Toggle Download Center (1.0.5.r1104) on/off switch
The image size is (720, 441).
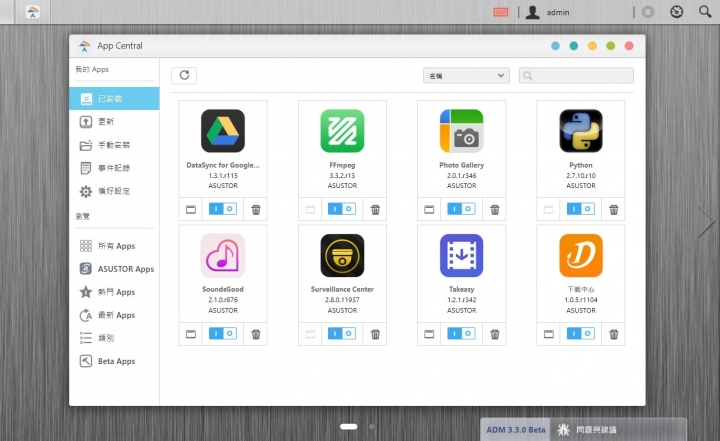581,334
